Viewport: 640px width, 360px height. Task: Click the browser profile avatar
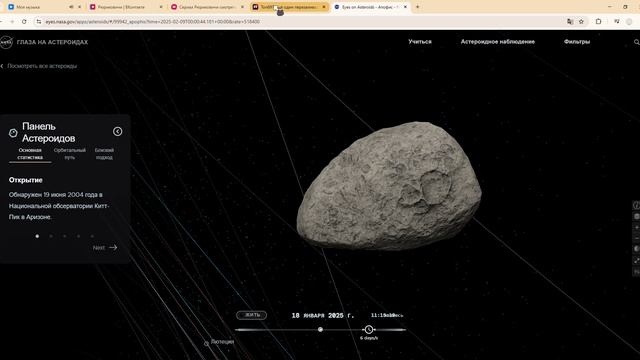pyautogui.click(x=630, y=21)
